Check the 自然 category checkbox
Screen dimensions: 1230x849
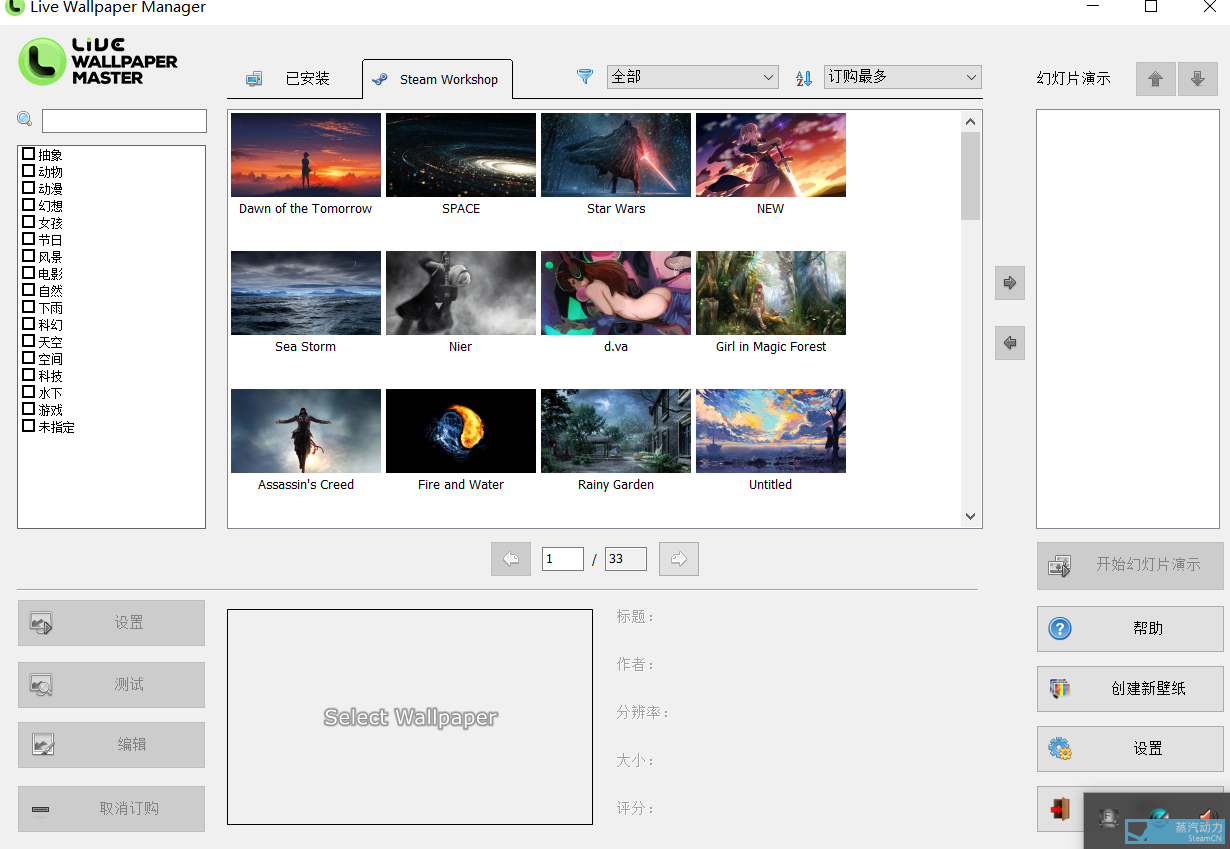point(28,290)
